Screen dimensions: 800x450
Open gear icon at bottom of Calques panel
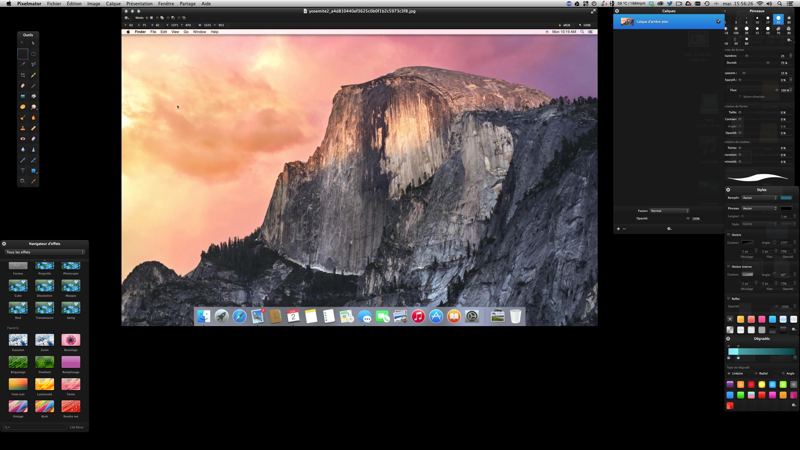pos(669,229)
